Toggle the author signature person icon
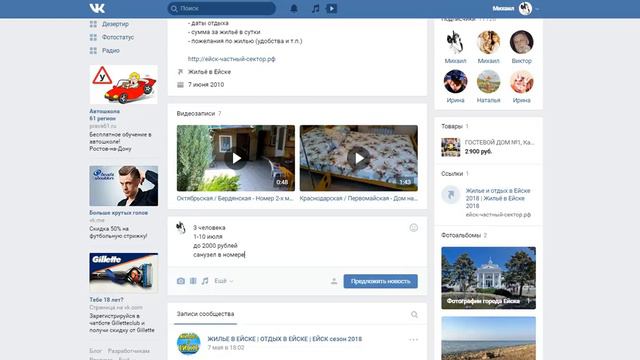Viewport: 640px width, 360px height. point(334,281)
